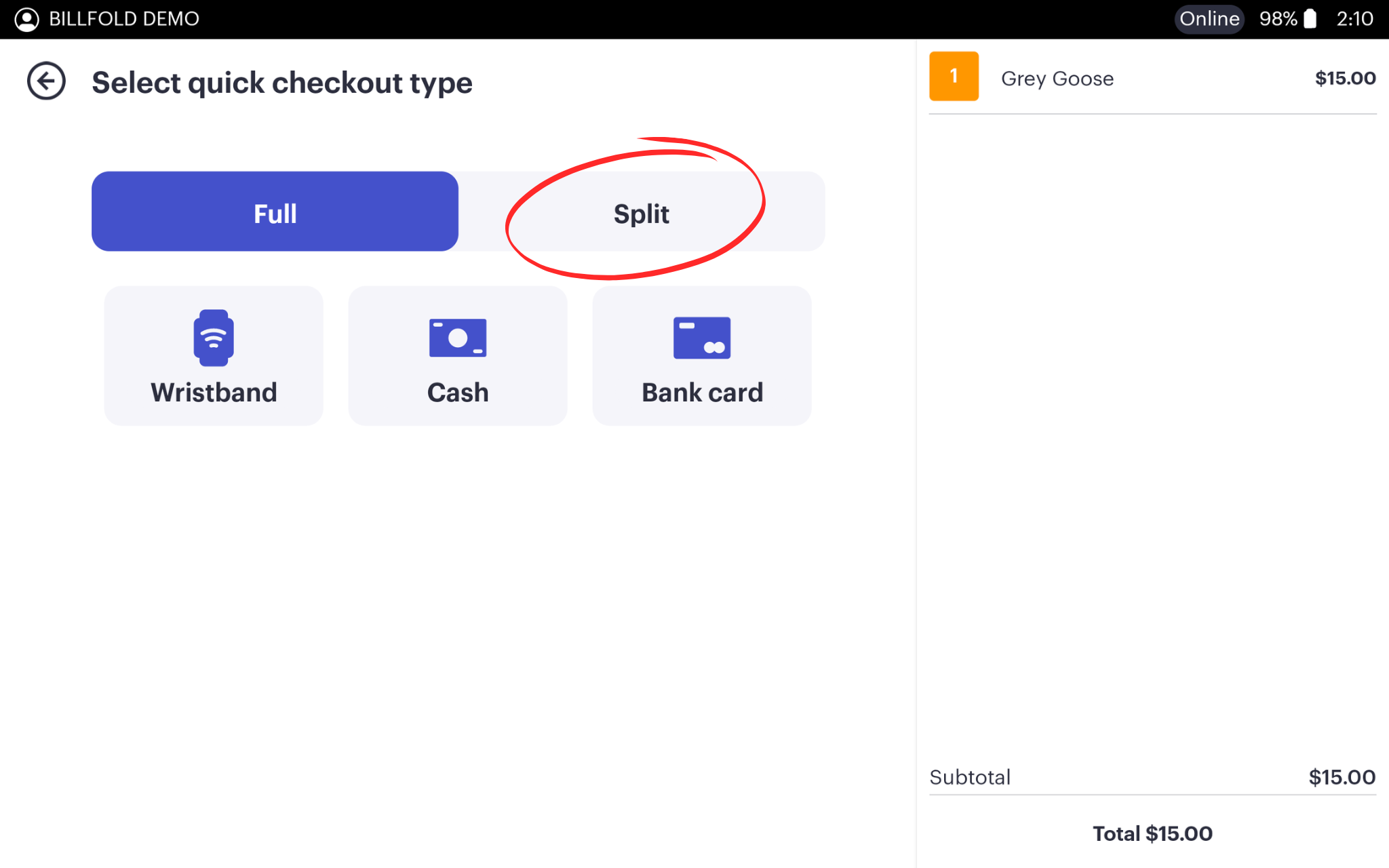Go back using the arrow icon
The image size is (1389, 868).
coord(46,81)
